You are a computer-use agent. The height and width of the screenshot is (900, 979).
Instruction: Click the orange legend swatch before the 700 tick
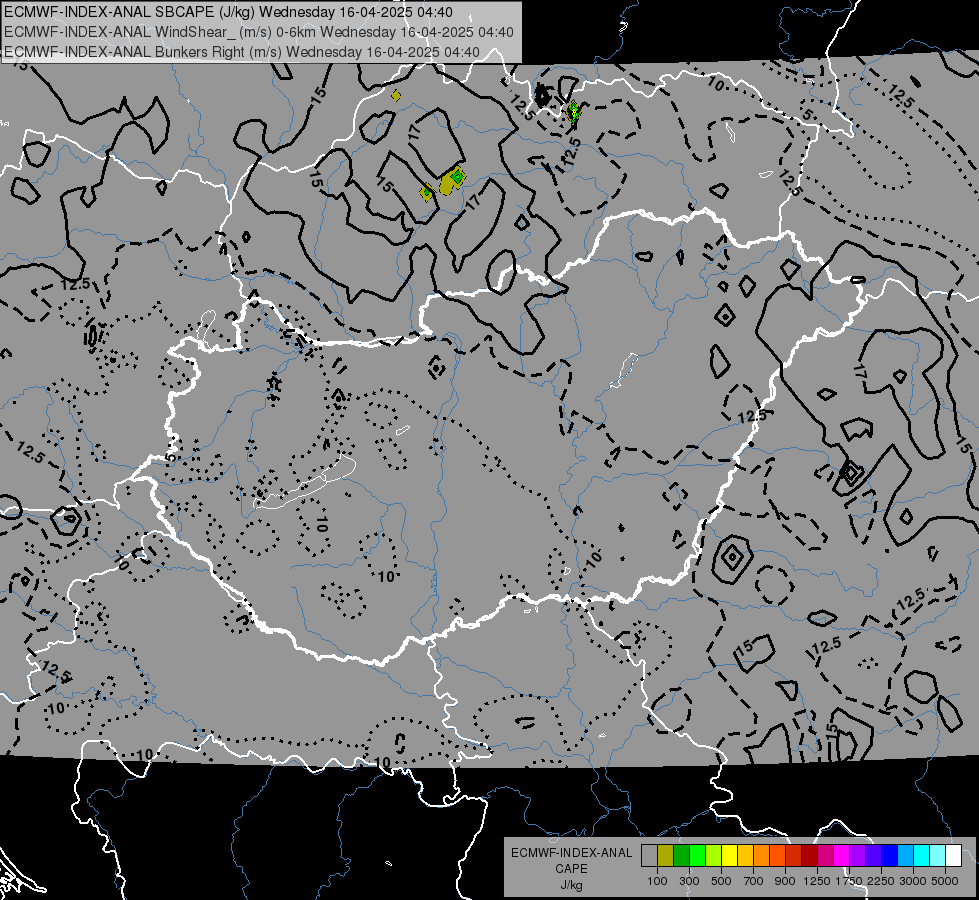762,856
